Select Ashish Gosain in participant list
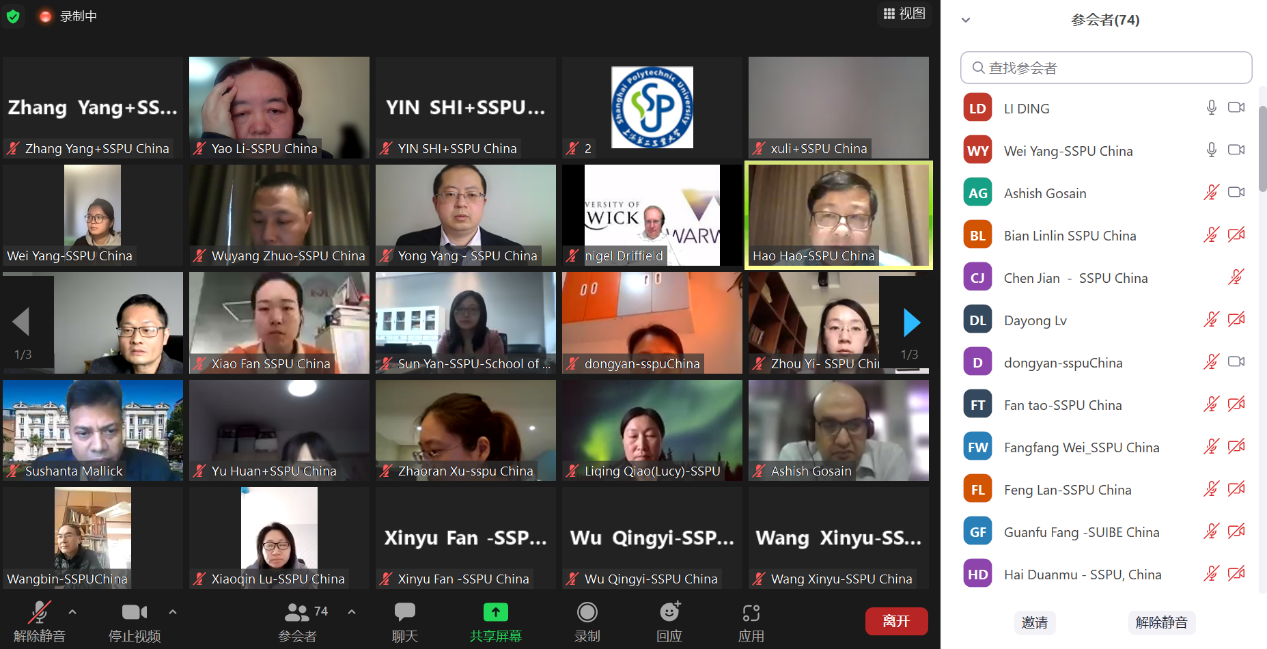 pos(1045,193)
